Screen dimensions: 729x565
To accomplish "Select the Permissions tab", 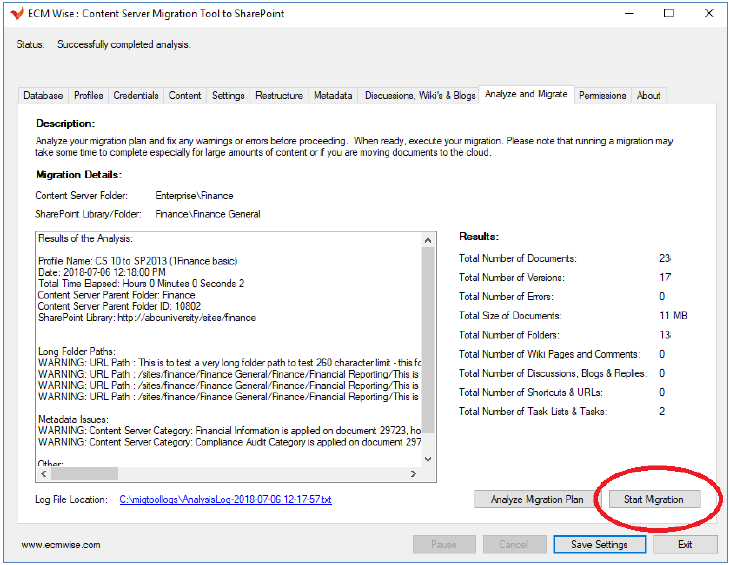I will tap(602, 96).
